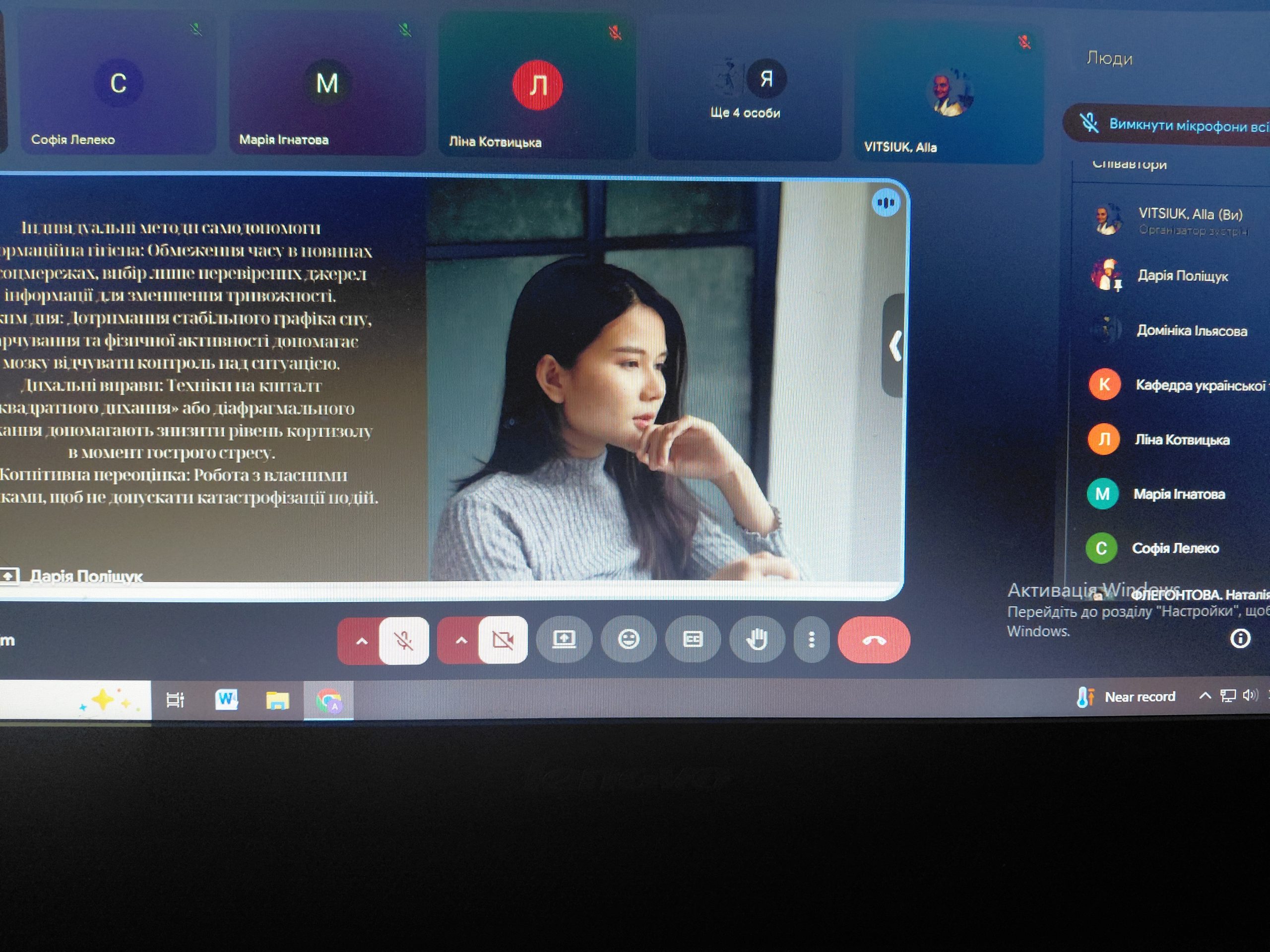This screenshot has width=1270, height=952.
Task: Turn on captions button
Action: click(693, 639)
